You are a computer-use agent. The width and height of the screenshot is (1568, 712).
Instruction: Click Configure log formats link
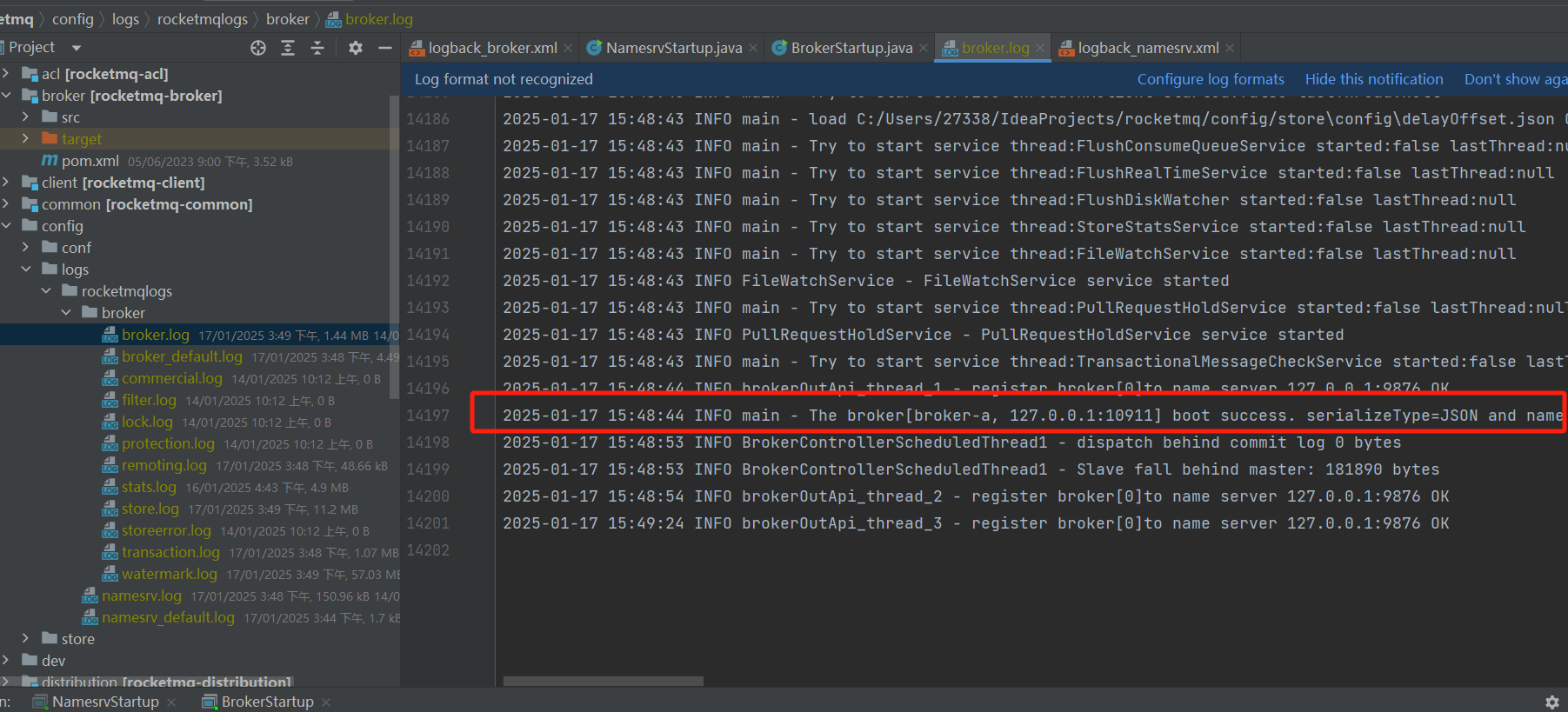click(1211, 79)
